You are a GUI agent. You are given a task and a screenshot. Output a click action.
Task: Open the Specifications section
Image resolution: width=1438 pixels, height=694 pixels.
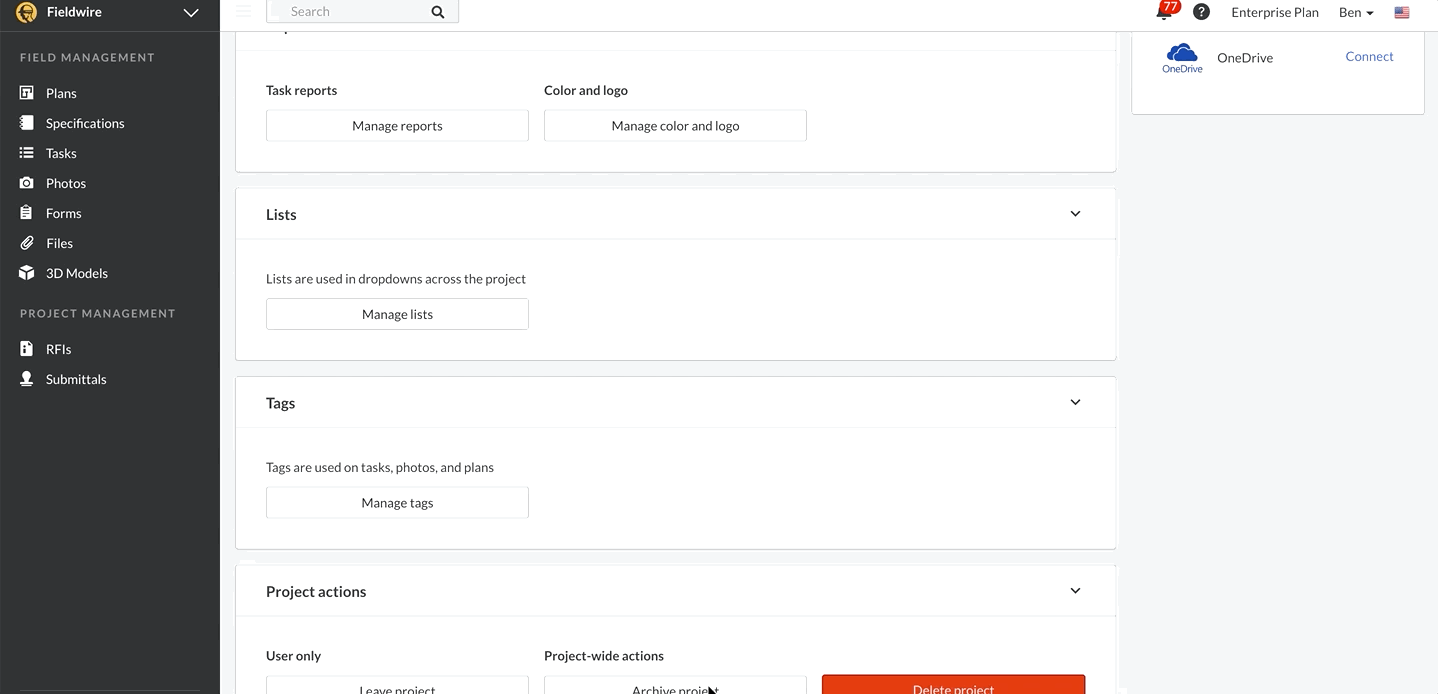[83, 122]
